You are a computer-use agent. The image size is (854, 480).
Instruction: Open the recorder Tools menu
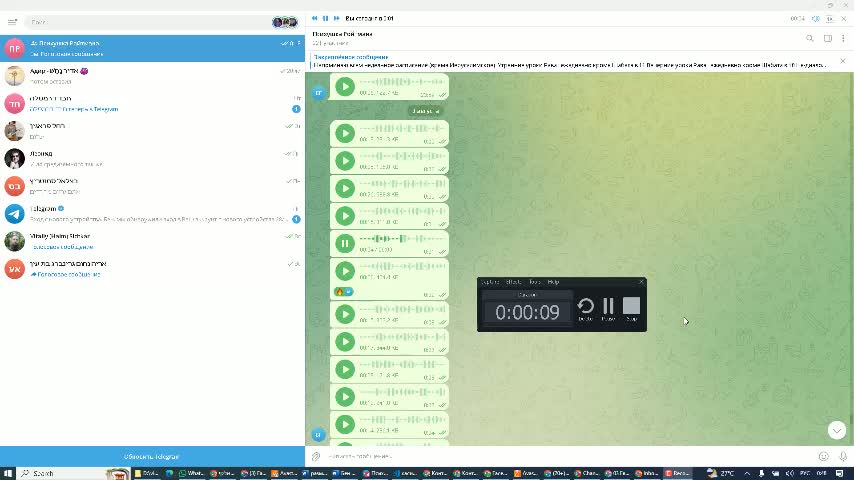click(534, 282)
